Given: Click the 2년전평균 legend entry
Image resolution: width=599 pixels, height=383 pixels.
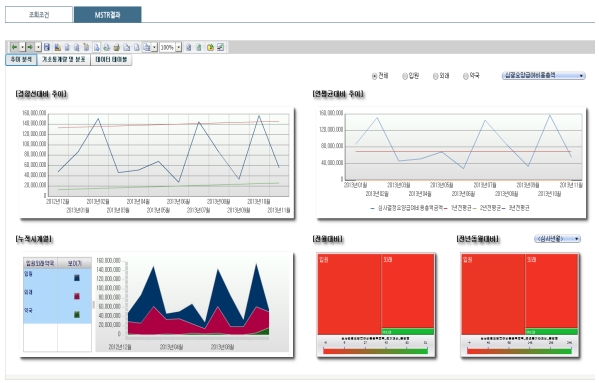Looking at the screenshot, I should tap(487, 208).
